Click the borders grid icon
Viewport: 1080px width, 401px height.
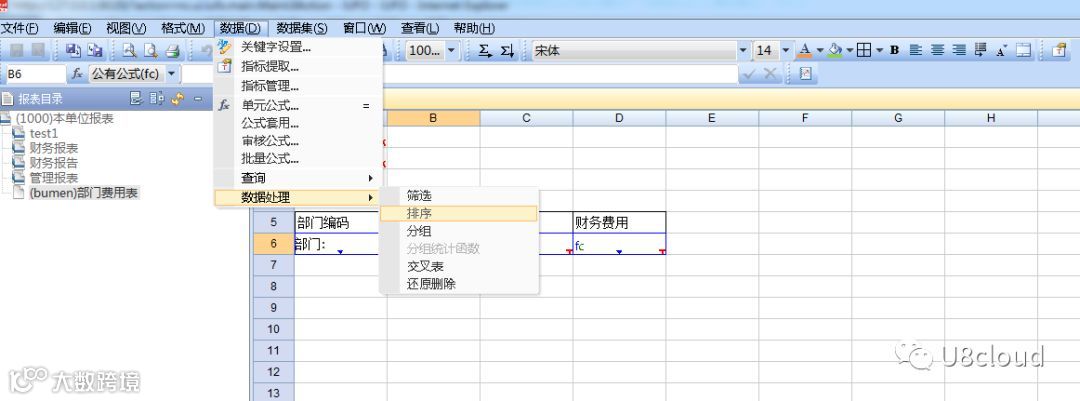click(864, 50)
